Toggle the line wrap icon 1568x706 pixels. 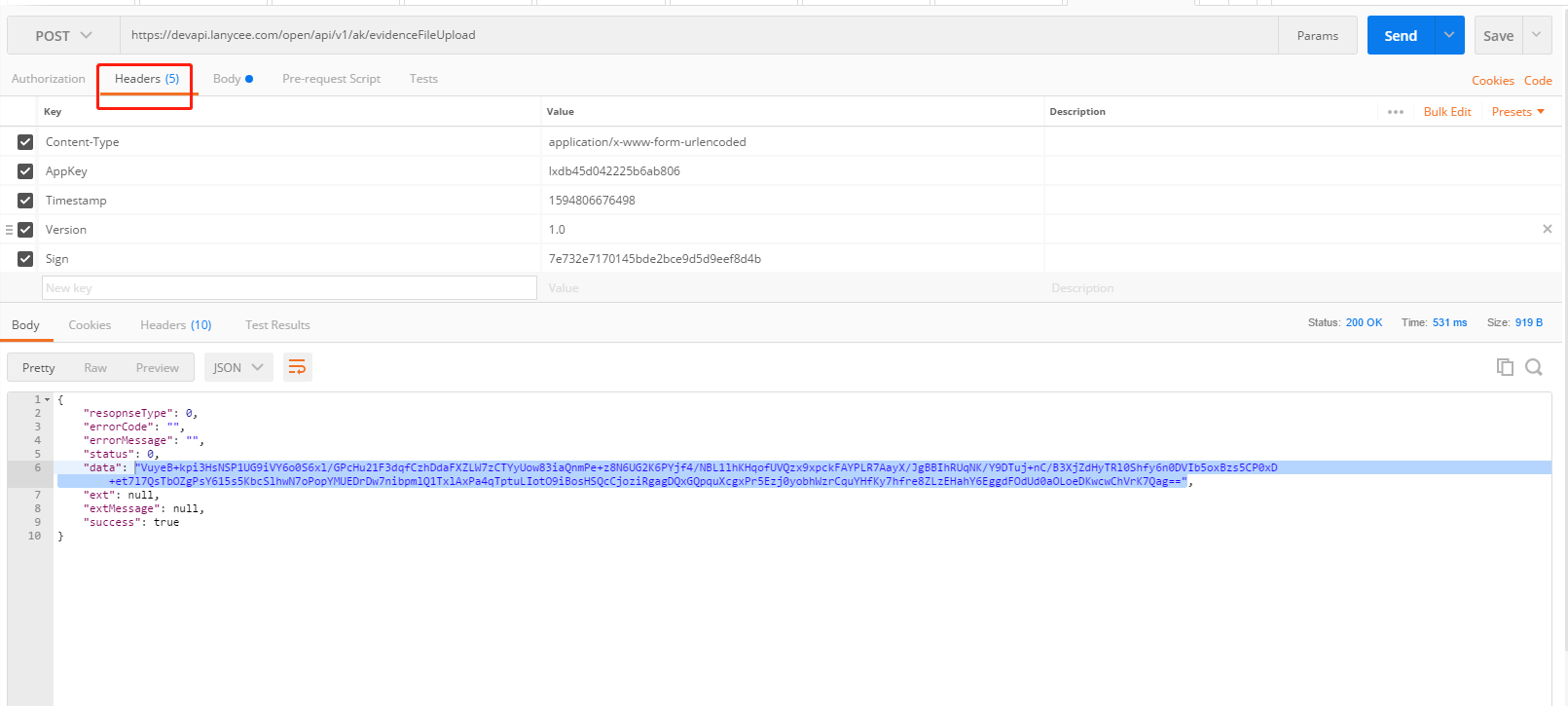coord(297,367)
